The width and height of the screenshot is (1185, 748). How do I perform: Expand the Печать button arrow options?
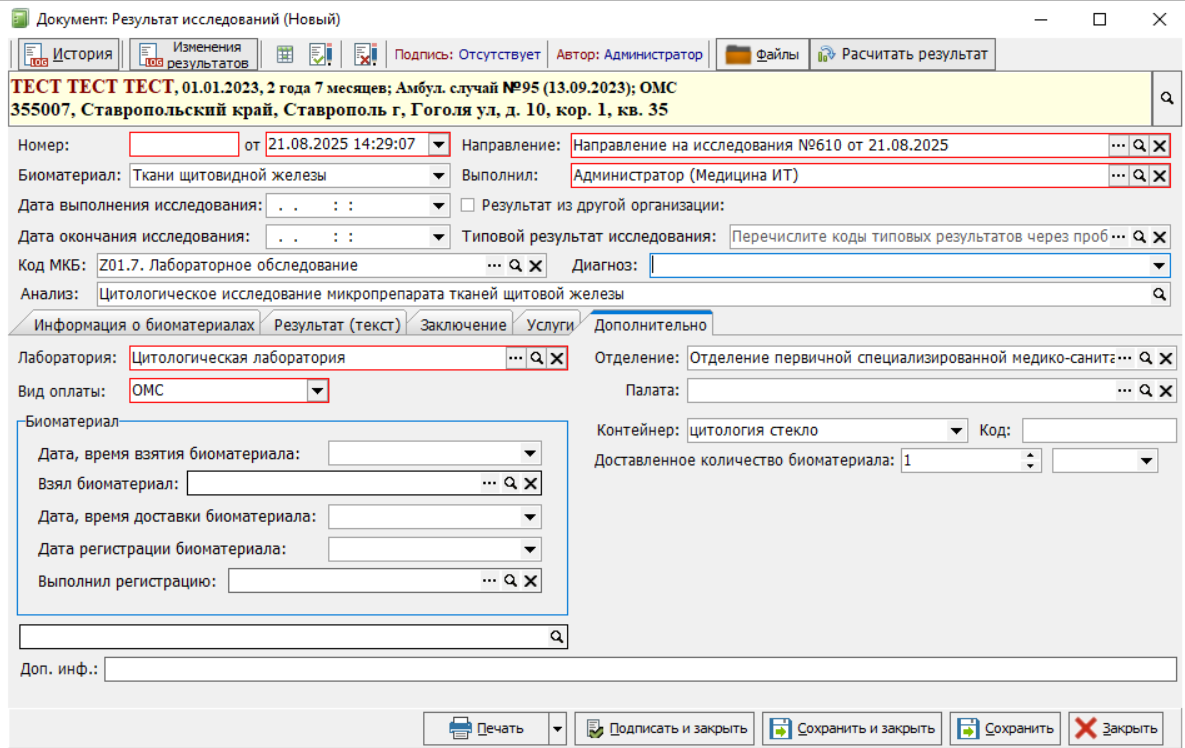click(x=557, y=728)
